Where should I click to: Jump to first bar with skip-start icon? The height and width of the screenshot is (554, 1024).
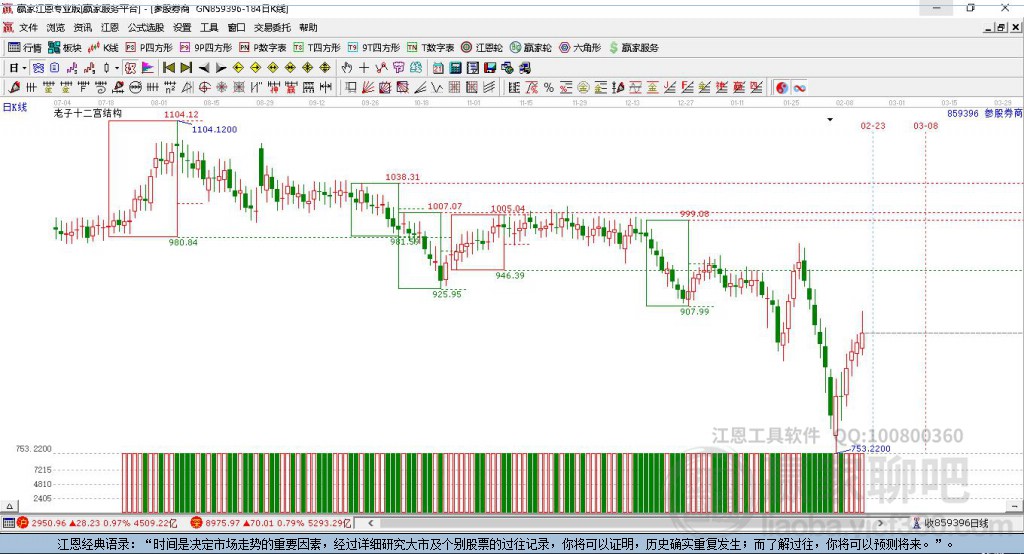(x=168, y=68)
